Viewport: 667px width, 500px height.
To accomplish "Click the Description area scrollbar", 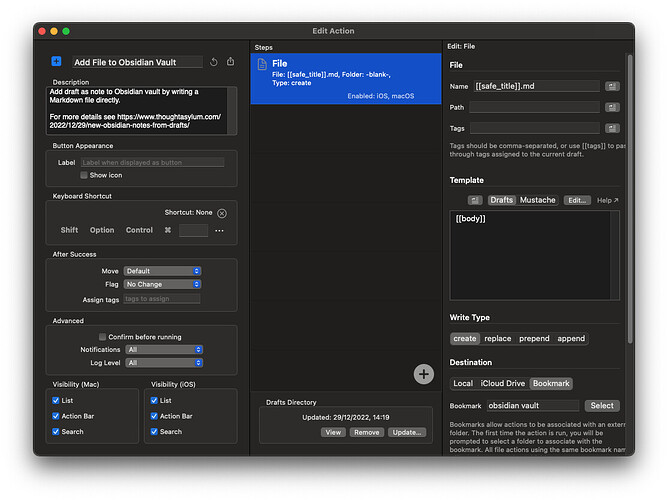I will 232,111.
